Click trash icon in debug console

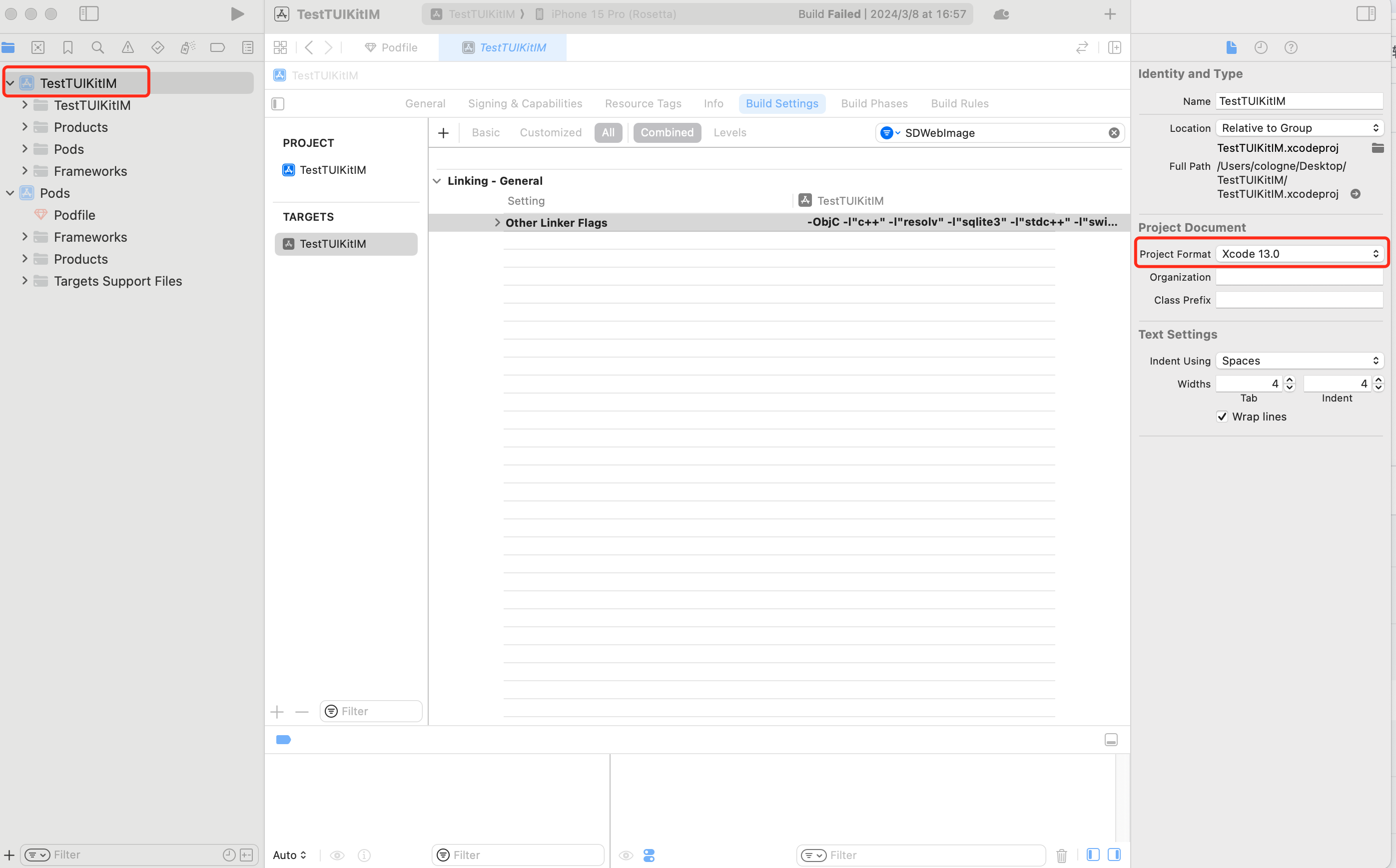click(1061, 855)
